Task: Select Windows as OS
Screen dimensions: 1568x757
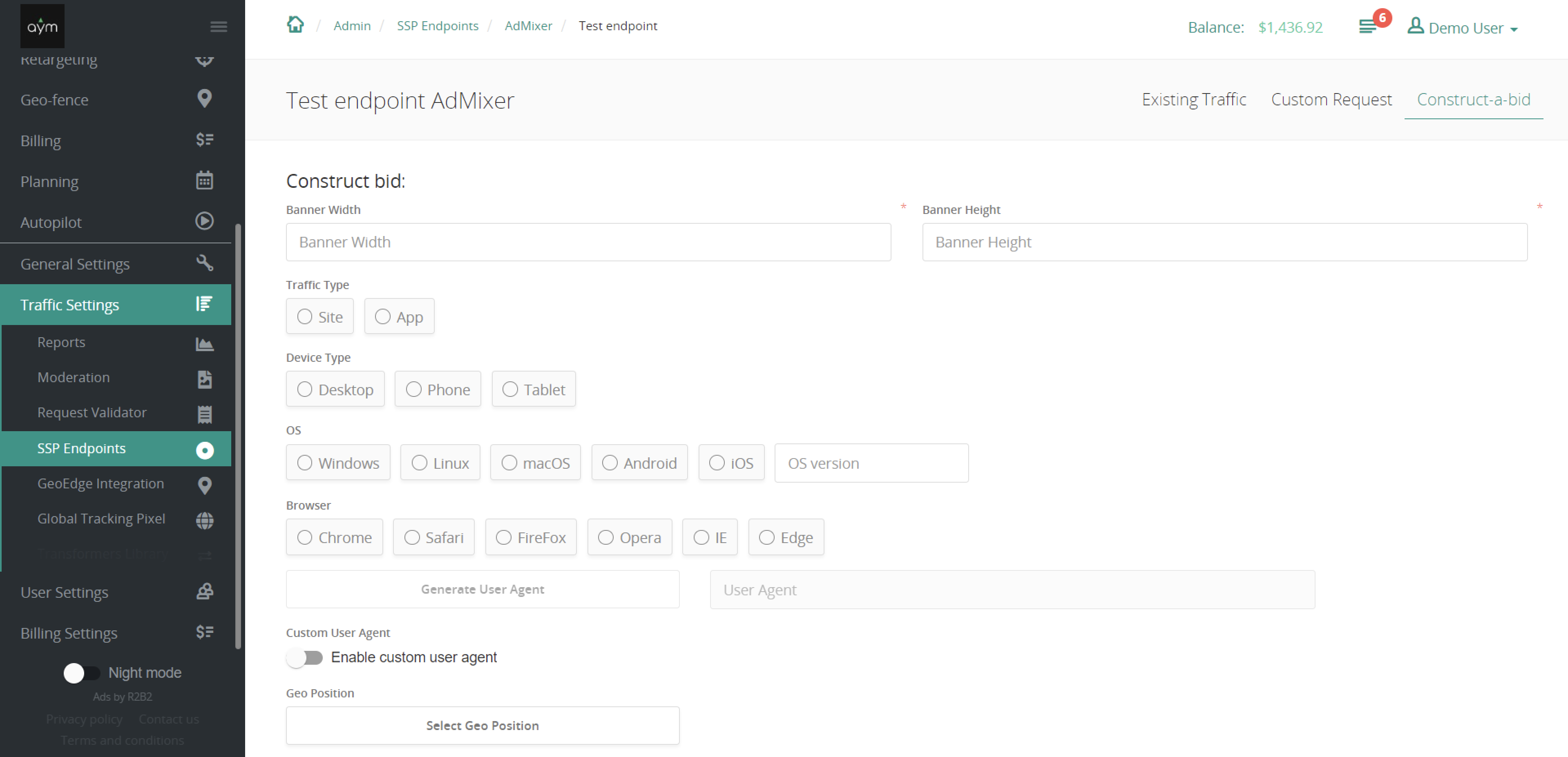Action: [338, 463]
